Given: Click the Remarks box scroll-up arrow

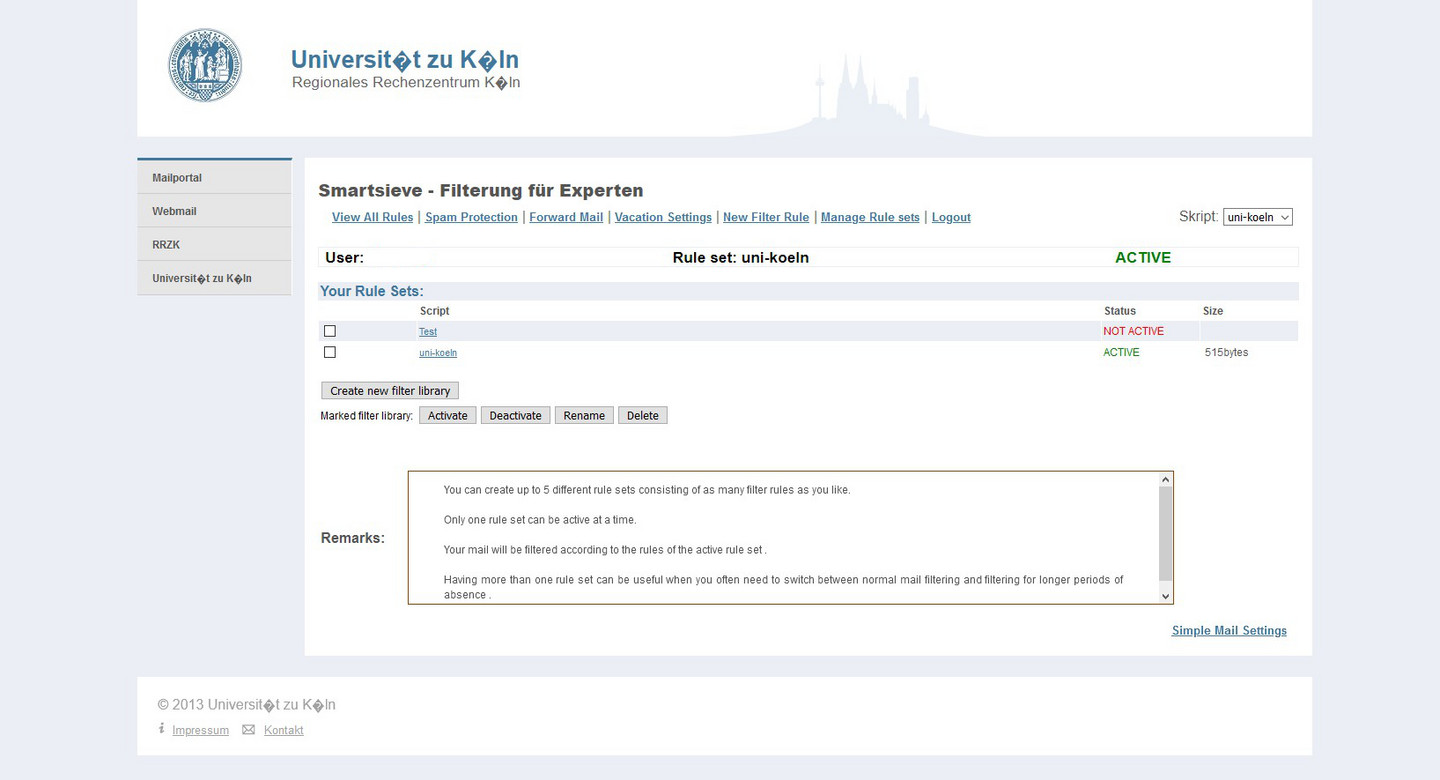Looking at the screenshot, I should [1165, 480].
